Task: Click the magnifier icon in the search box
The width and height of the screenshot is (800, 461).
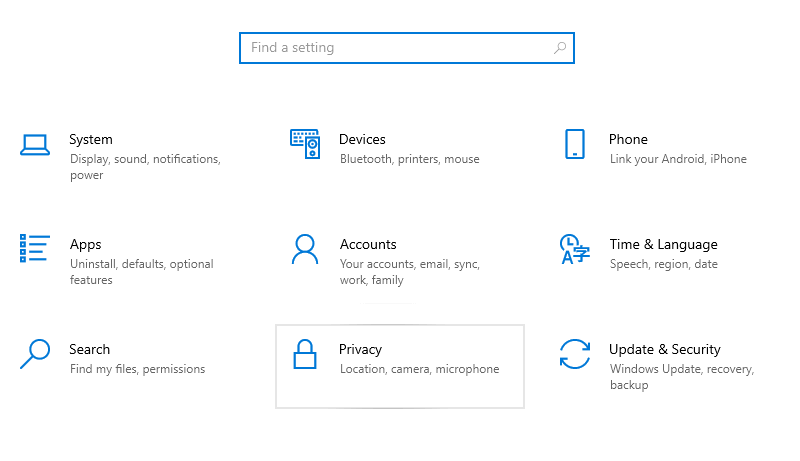Action: pos(560,48)
